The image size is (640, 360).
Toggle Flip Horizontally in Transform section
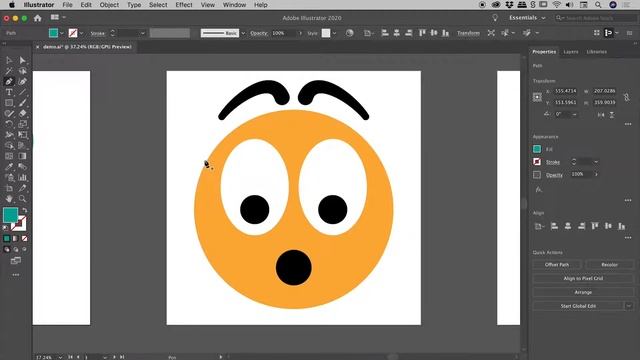601,115
